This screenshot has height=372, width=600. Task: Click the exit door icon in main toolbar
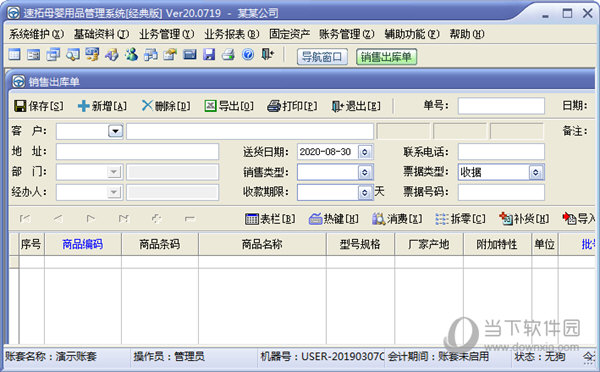click(267, 54)
